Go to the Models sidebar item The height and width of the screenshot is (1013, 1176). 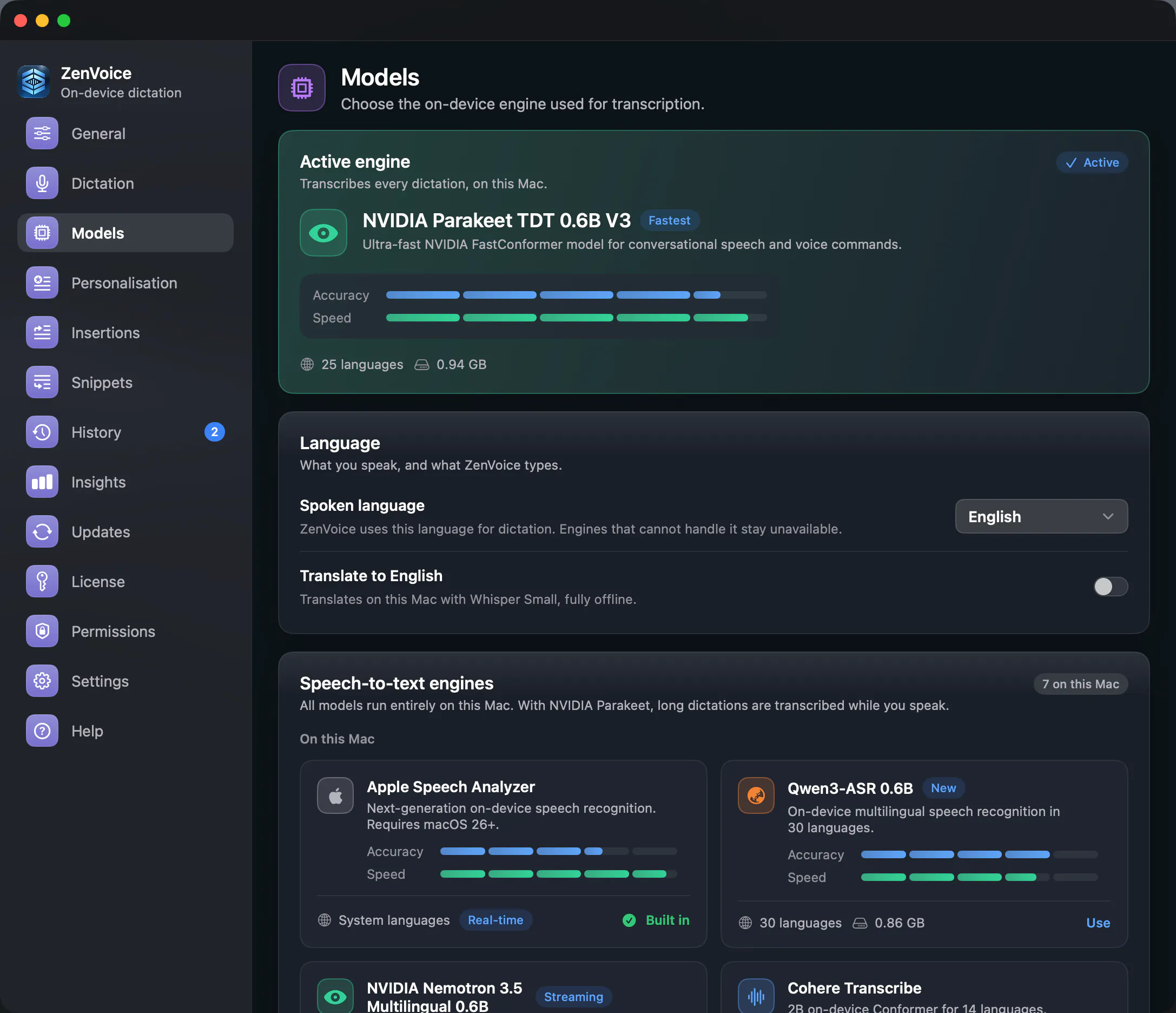125,233
